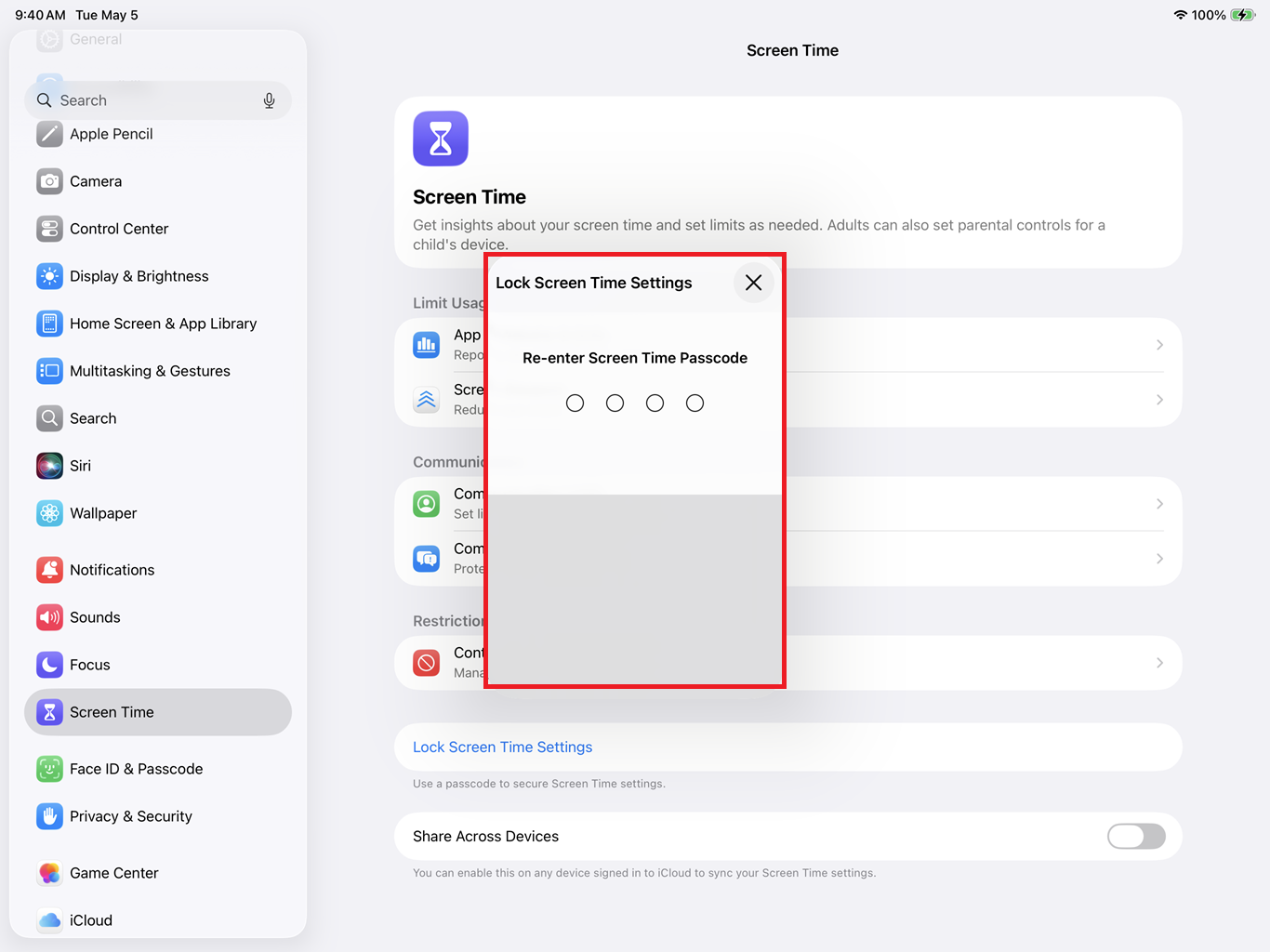Go to Display & Brightness settings
The height and width of the screenshot is (952, 1270).
click(x=158, y=276)
